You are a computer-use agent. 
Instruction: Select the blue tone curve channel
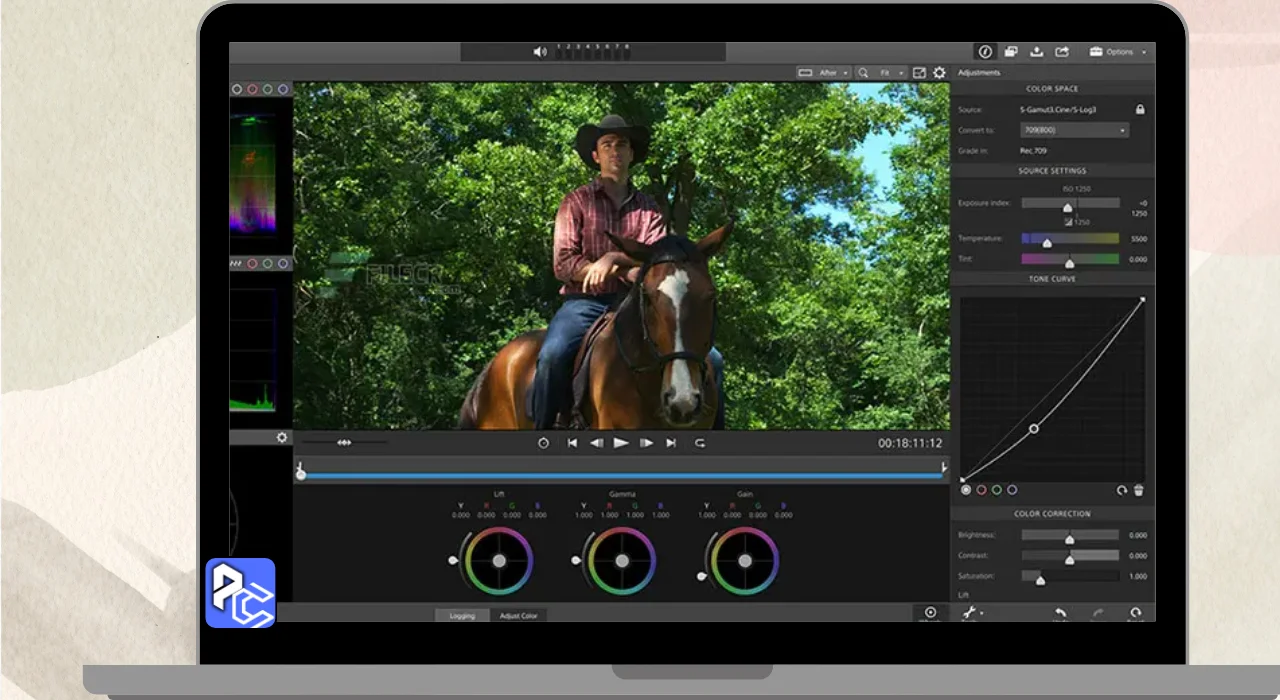[1012, 490]
